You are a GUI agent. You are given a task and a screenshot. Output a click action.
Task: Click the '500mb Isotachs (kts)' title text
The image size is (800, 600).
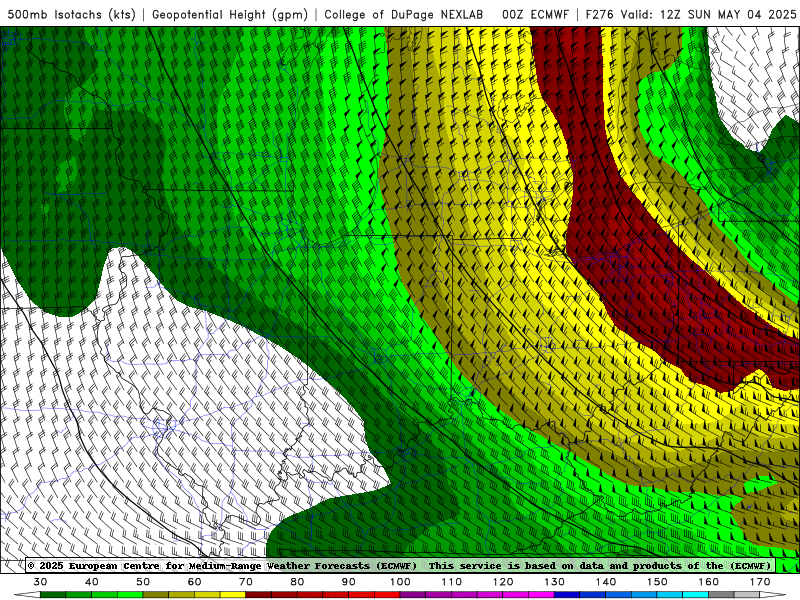click(71, 14)
